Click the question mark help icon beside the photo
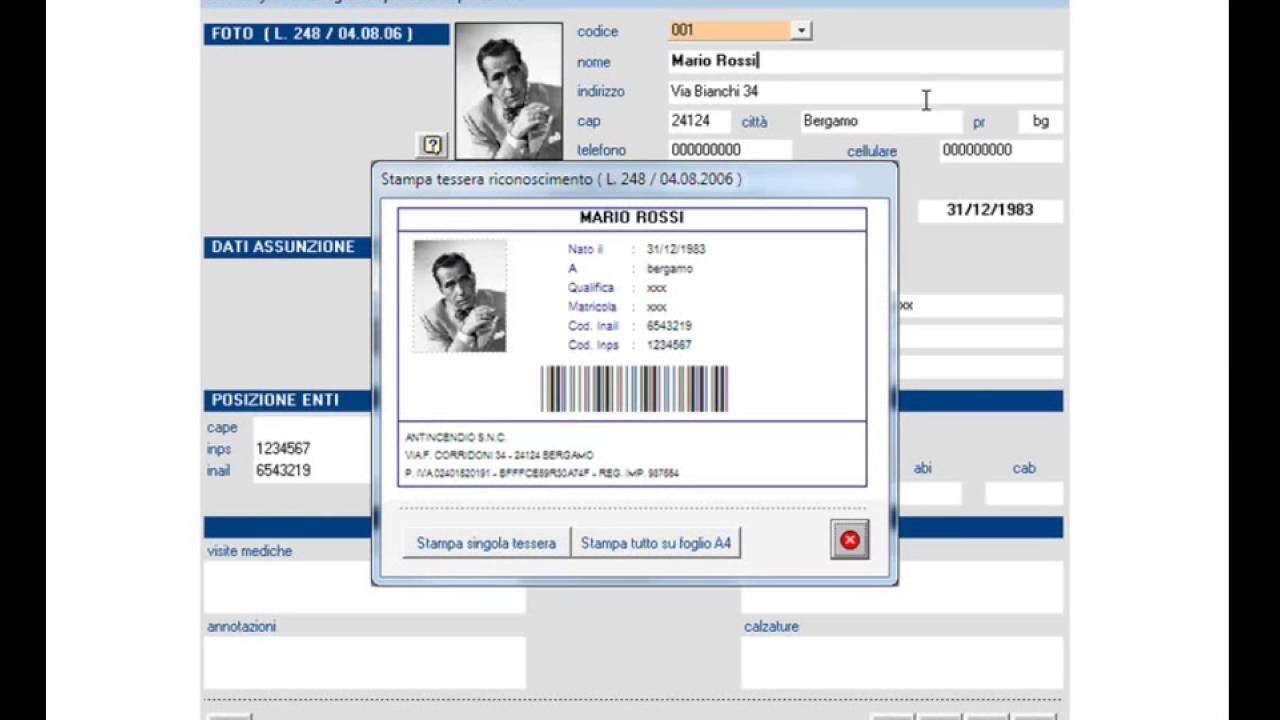The height and width of the screenshot is (720, 1280). pyautogui.click(x=431, y=145)
